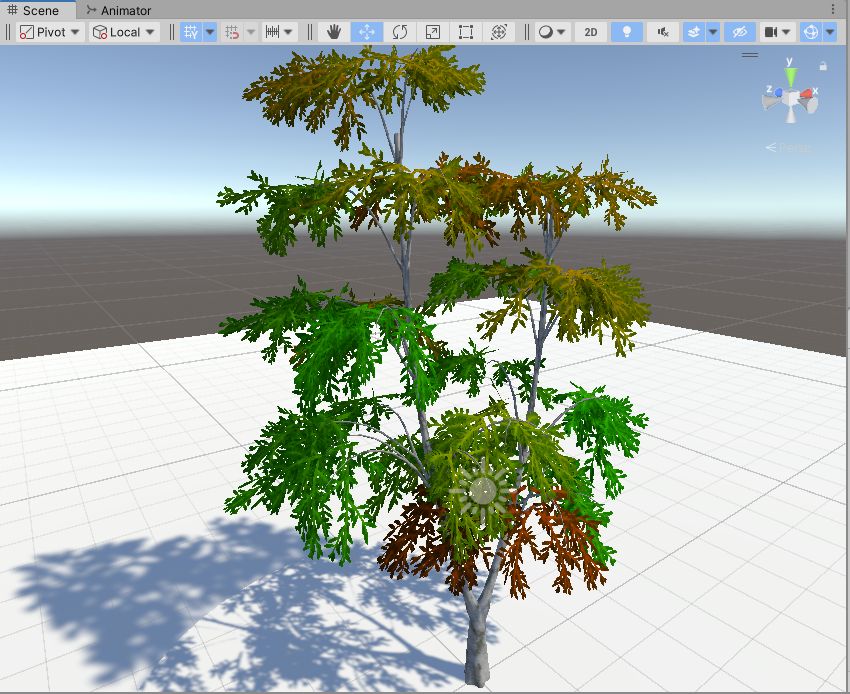Click the padlock to lock view rotation
850x694 pixels.
tap(824, 64)
